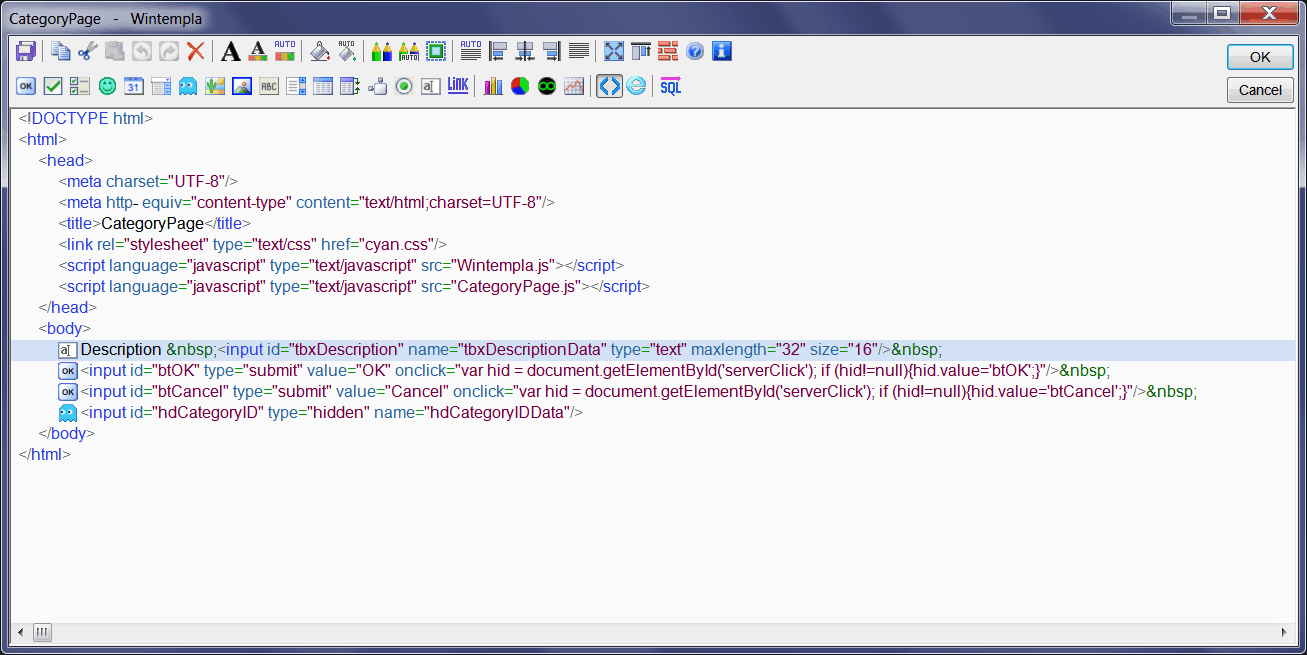The image size is (1307, 655).
Task: Click the align-to-top icon
Action: [x=641, y=51]
